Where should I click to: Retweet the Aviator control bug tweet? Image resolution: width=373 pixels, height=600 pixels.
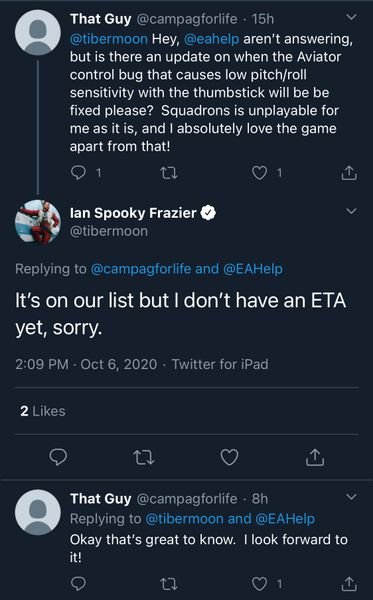(168, 173)
